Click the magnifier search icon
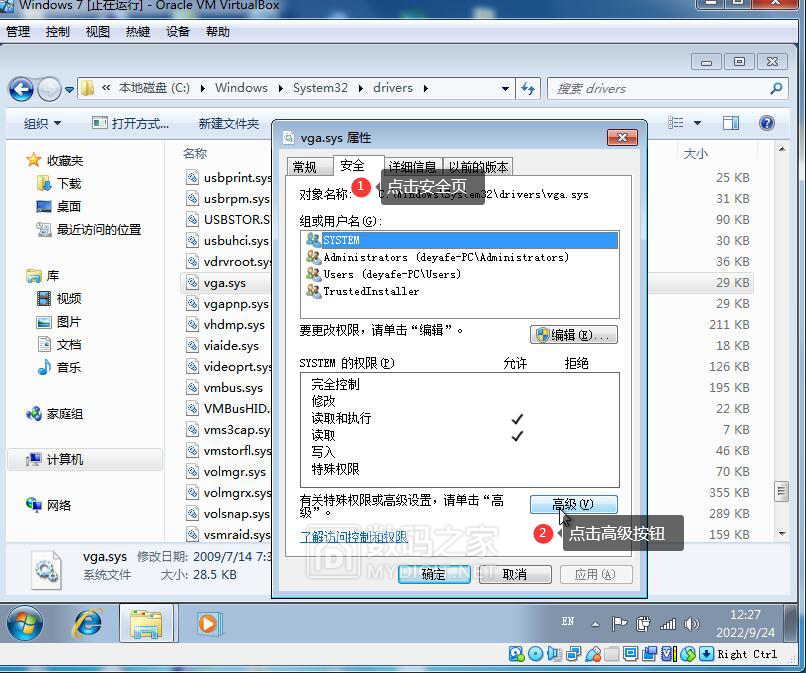806x673 pixels. point(776,88)
